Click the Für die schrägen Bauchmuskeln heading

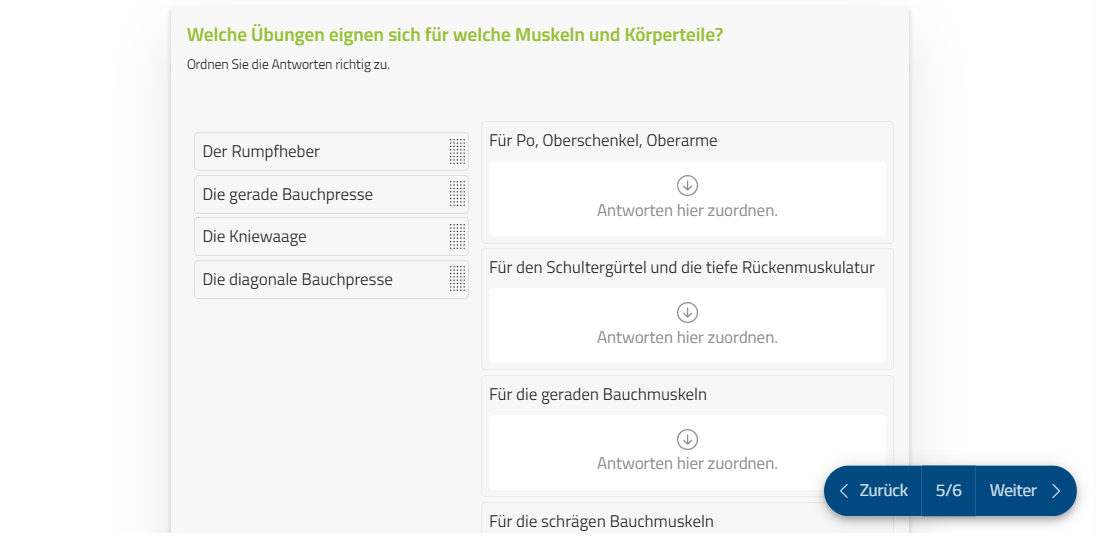601,521
